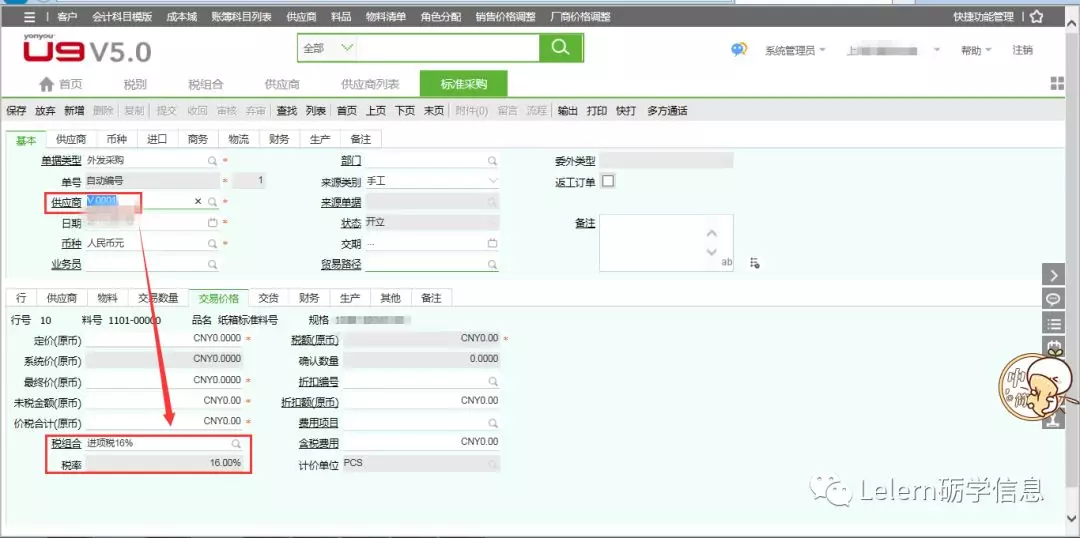This screenshot has width=1080, height=538.
Task: Go to 下页 in the toolbar
Action: click(405, 111)
